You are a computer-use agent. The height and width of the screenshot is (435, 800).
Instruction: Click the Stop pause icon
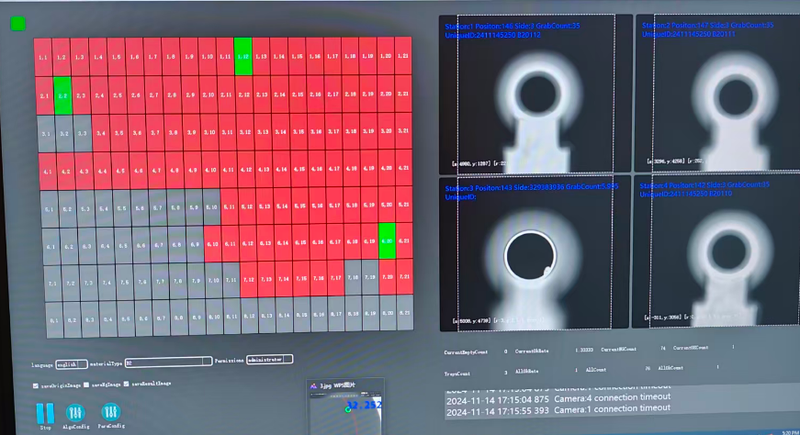click(x=44, y=411)
